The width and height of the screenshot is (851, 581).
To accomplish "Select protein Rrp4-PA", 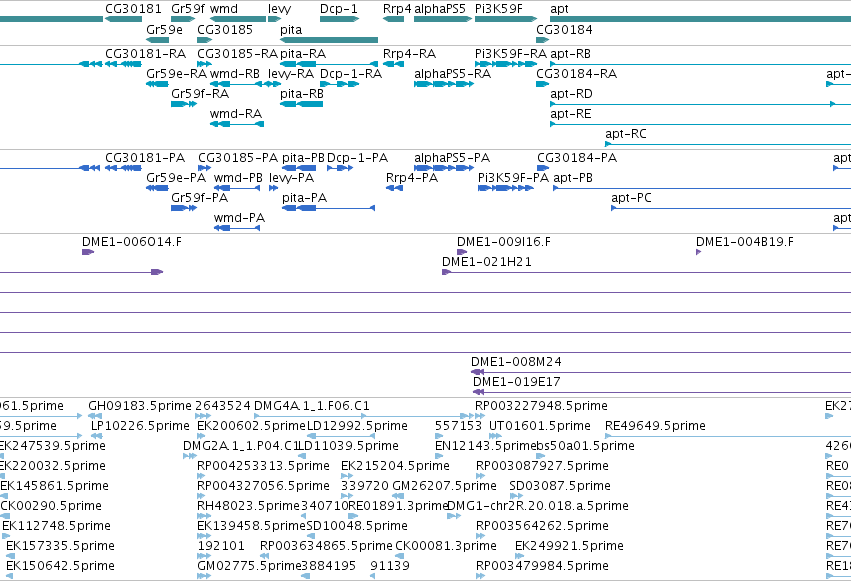I will pos(411,178).
